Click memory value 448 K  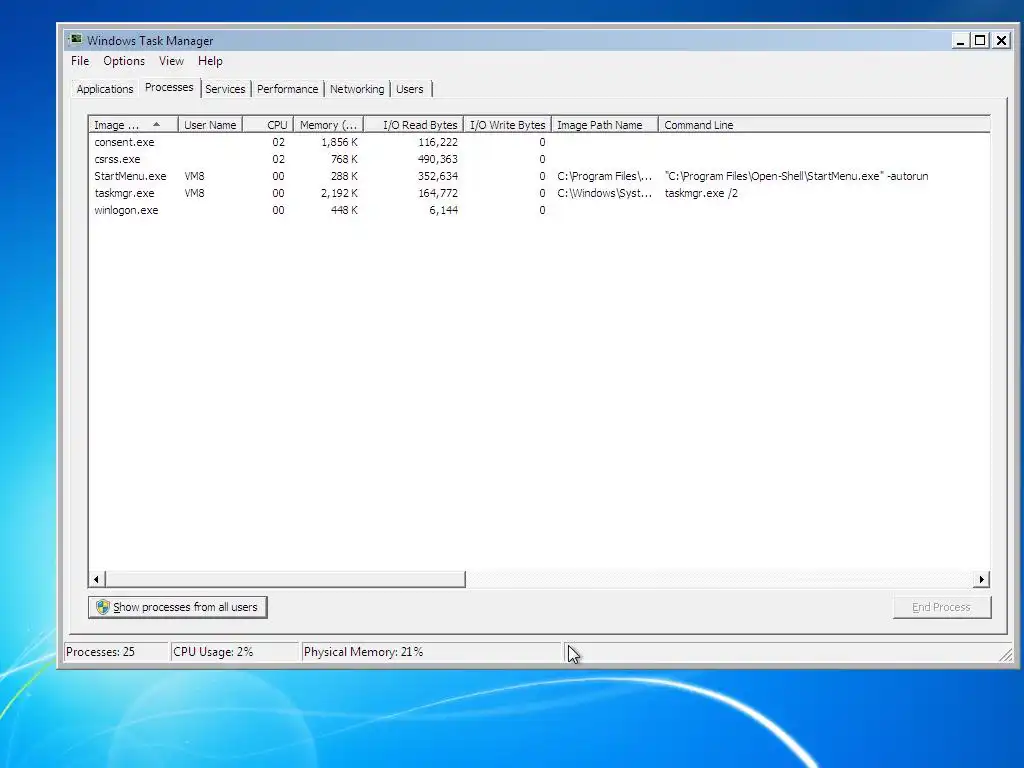tap(344, 210)
